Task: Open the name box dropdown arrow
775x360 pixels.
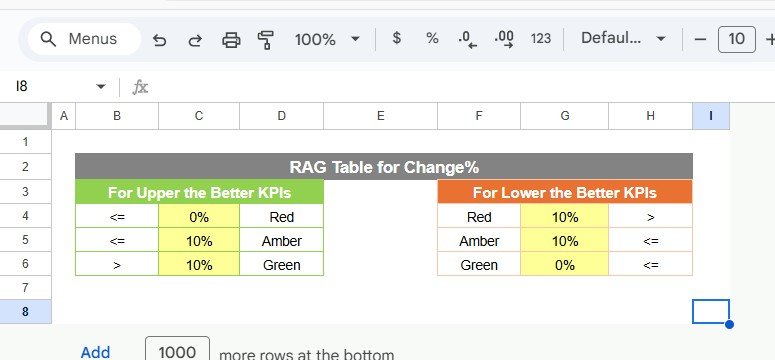Action: pyautogui.click(x=101, y=87)
